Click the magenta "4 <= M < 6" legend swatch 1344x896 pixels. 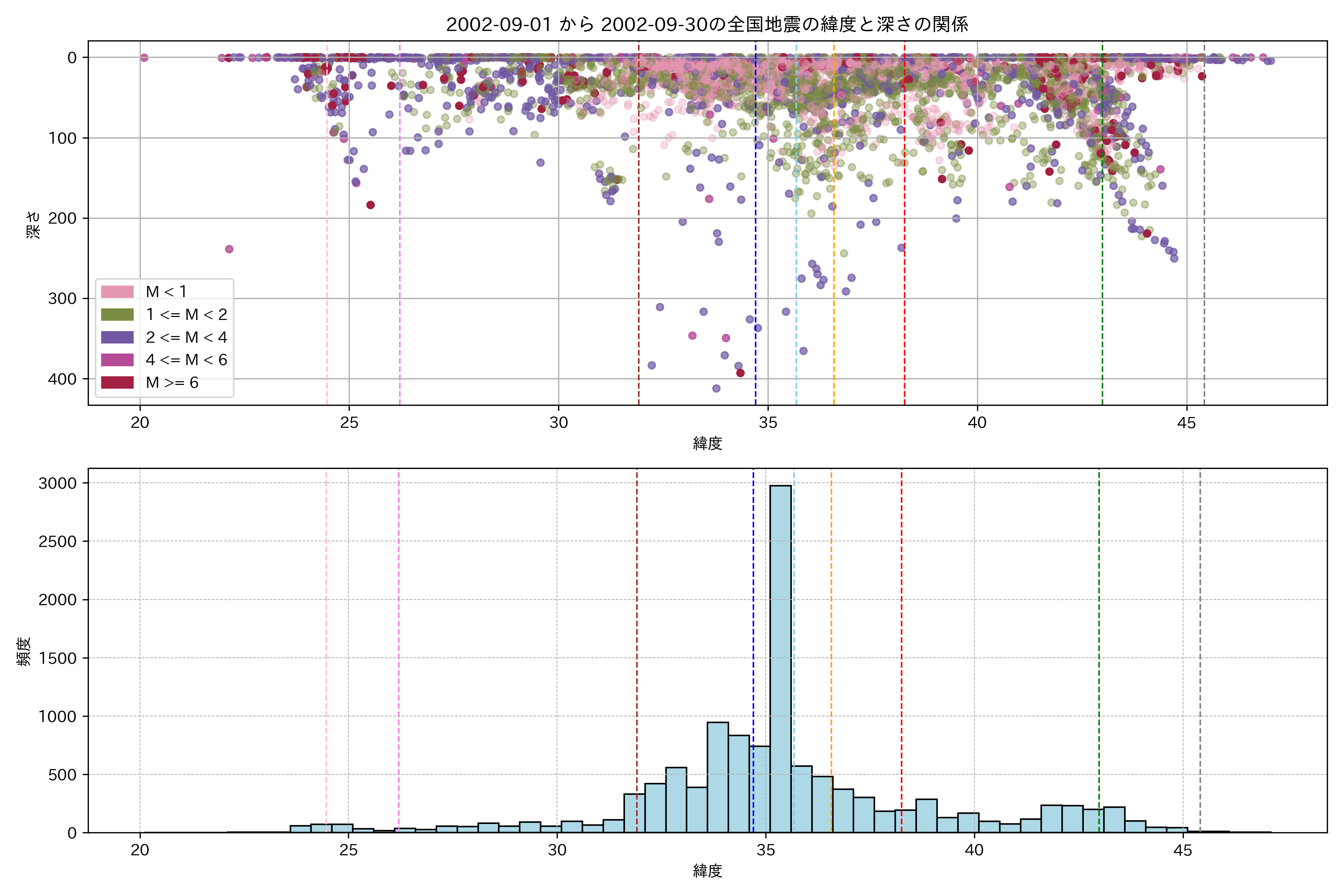pyautogui.click(x=117, y=360)
